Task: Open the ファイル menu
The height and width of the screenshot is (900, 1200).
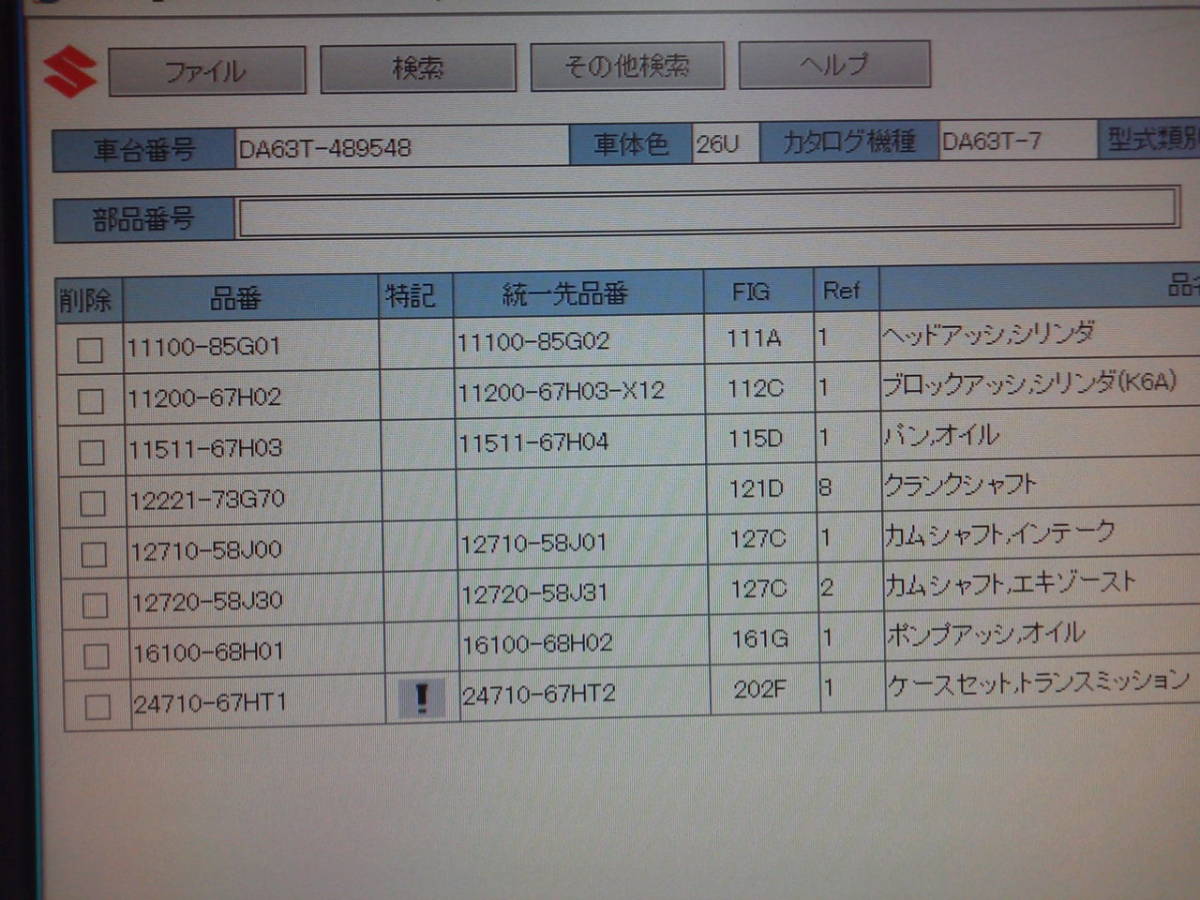Action: [206, 71]
